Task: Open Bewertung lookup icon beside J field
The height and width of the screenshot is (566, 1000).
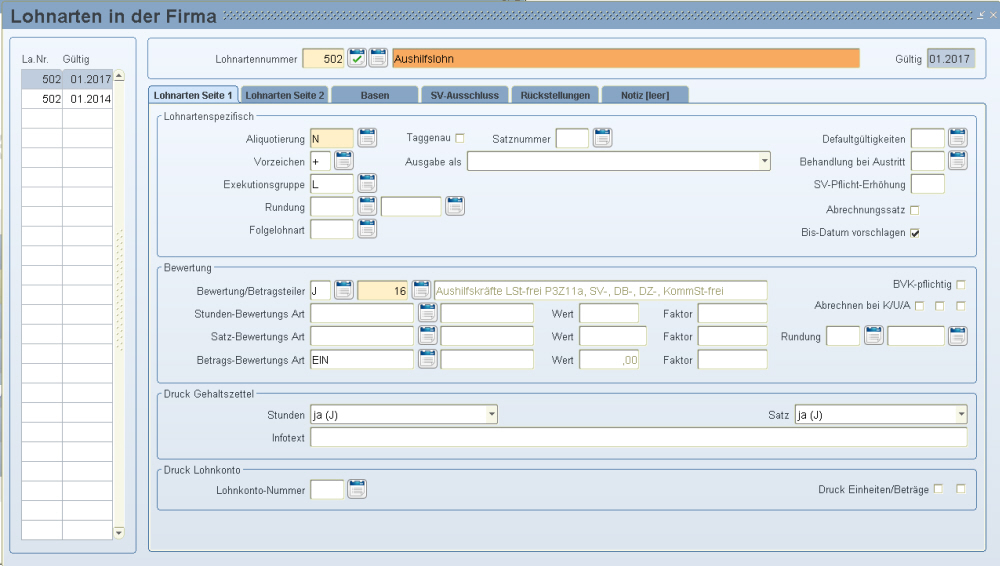Action: (x=344, y=290)
